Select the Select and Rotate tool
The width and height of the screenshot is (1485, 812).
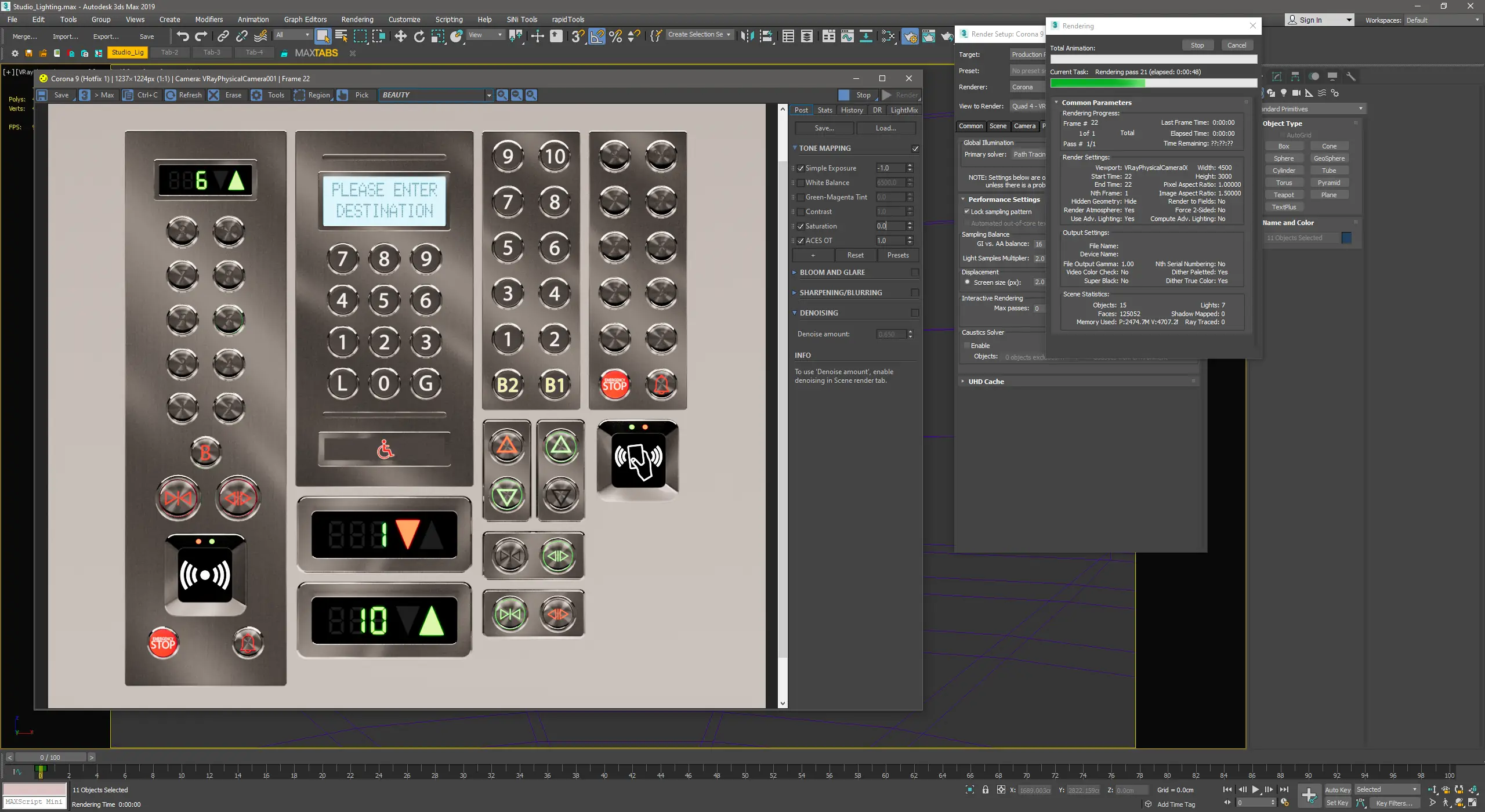coord(419,36)
